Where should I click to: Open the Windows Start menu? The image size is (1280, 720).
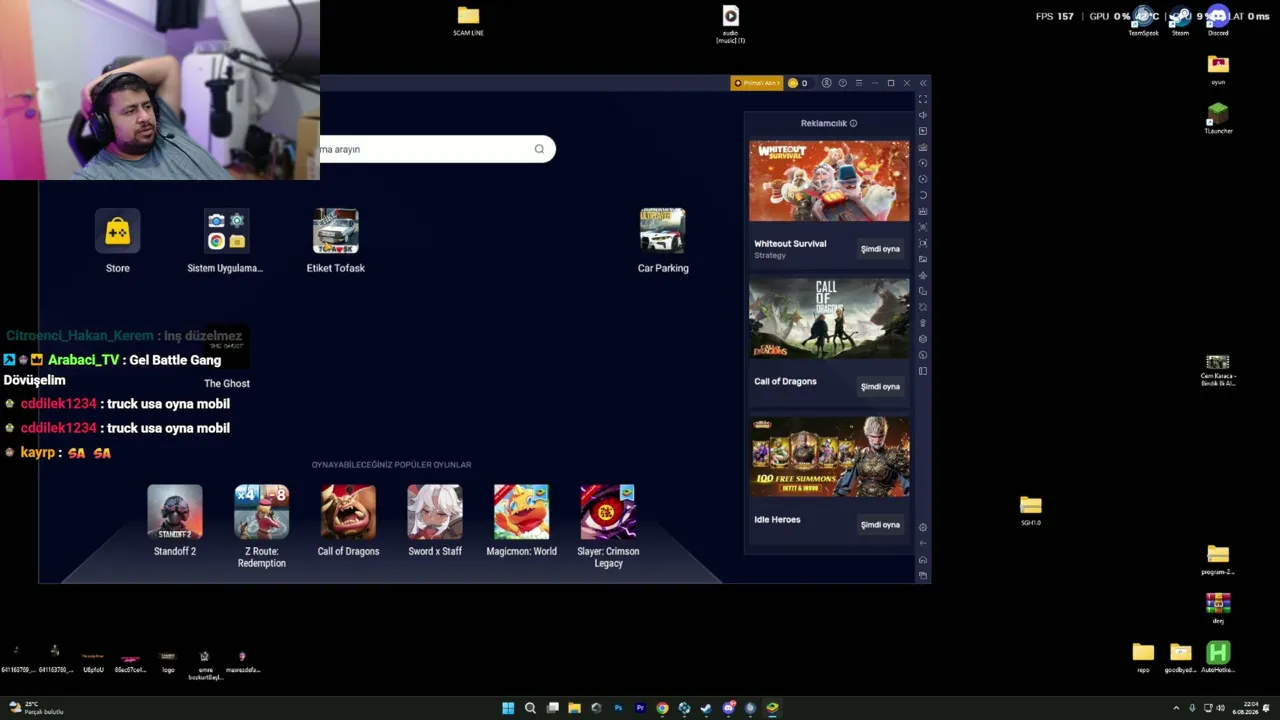(508, 708)
